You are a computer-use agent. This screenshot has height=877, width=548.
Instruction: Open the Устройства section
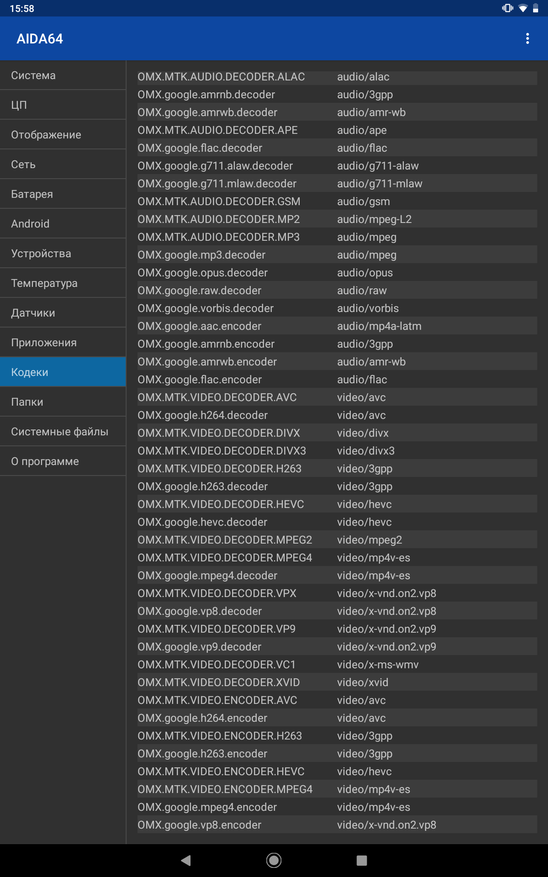coord(63,253)
